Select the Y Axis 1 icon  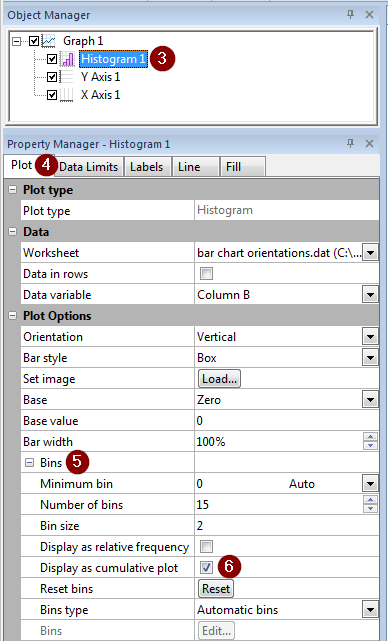pos(67,77)
